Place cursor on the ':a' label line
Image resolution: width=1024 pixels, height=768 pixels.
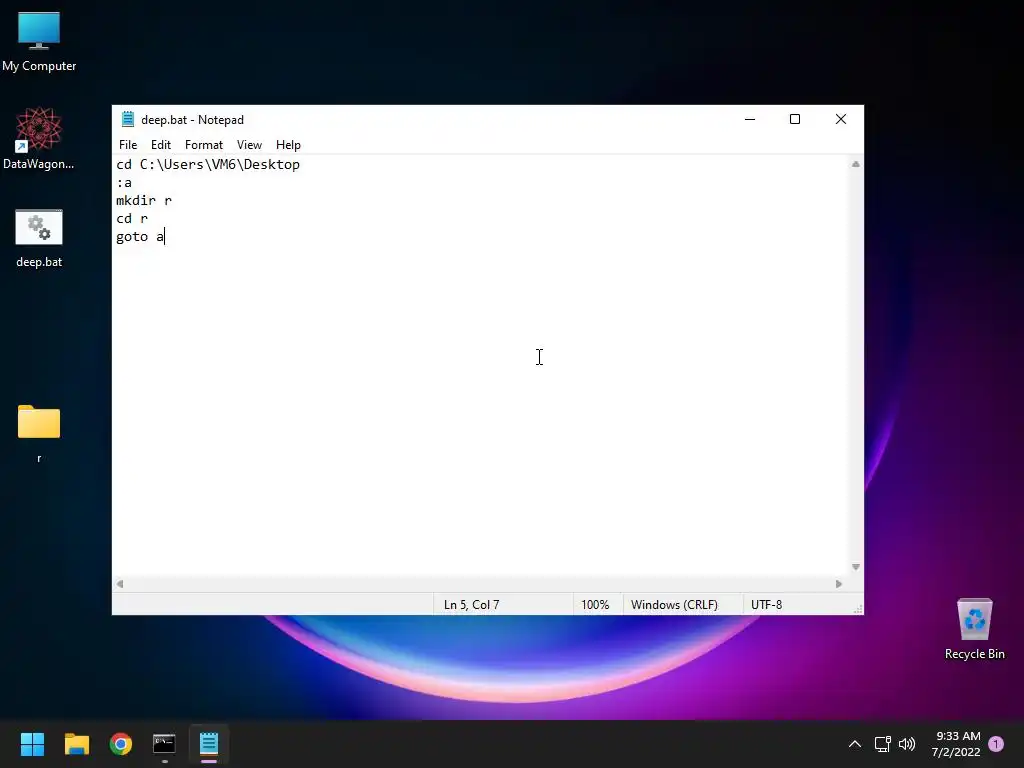click(124, 183)
